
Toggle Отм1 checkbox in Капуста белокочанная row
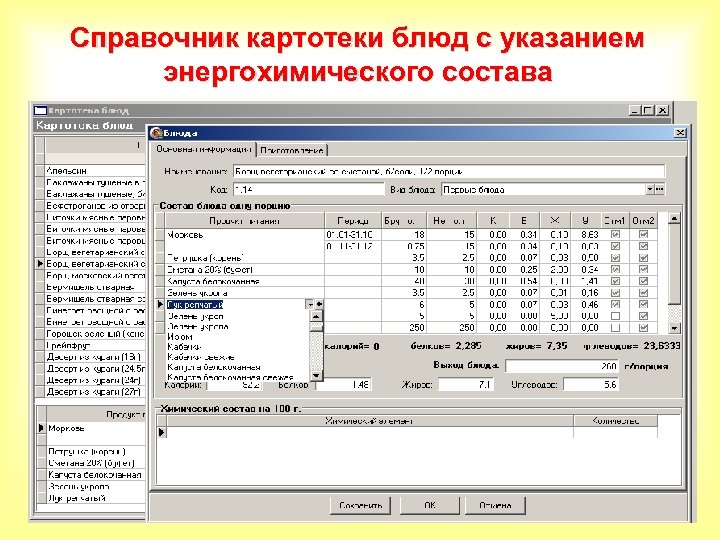tap(615, 281)
